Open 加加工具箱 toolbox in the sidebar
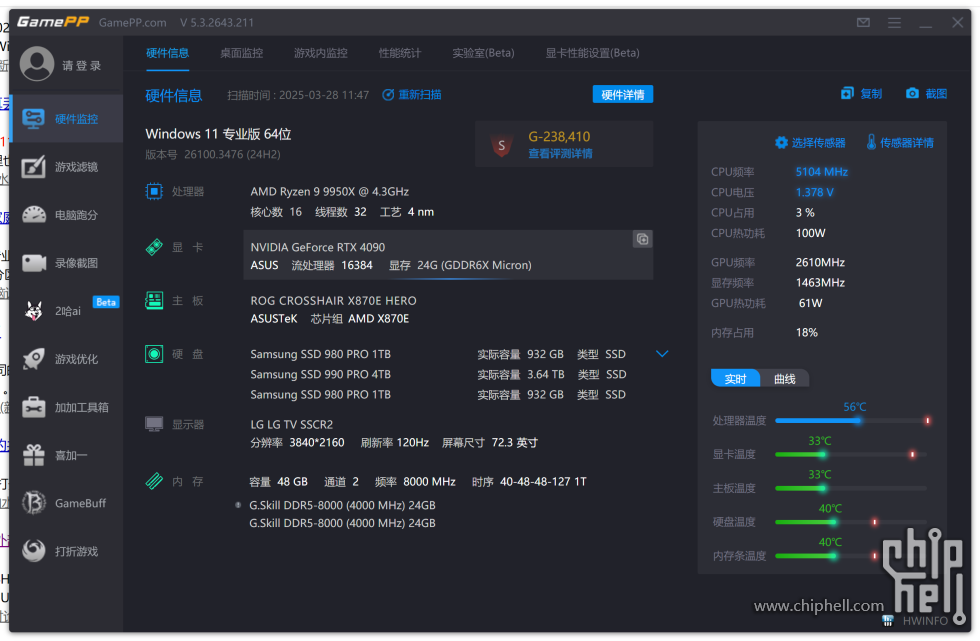Image resolution: width=980 pixels, height=641 pixels. [x=66, y=407]
